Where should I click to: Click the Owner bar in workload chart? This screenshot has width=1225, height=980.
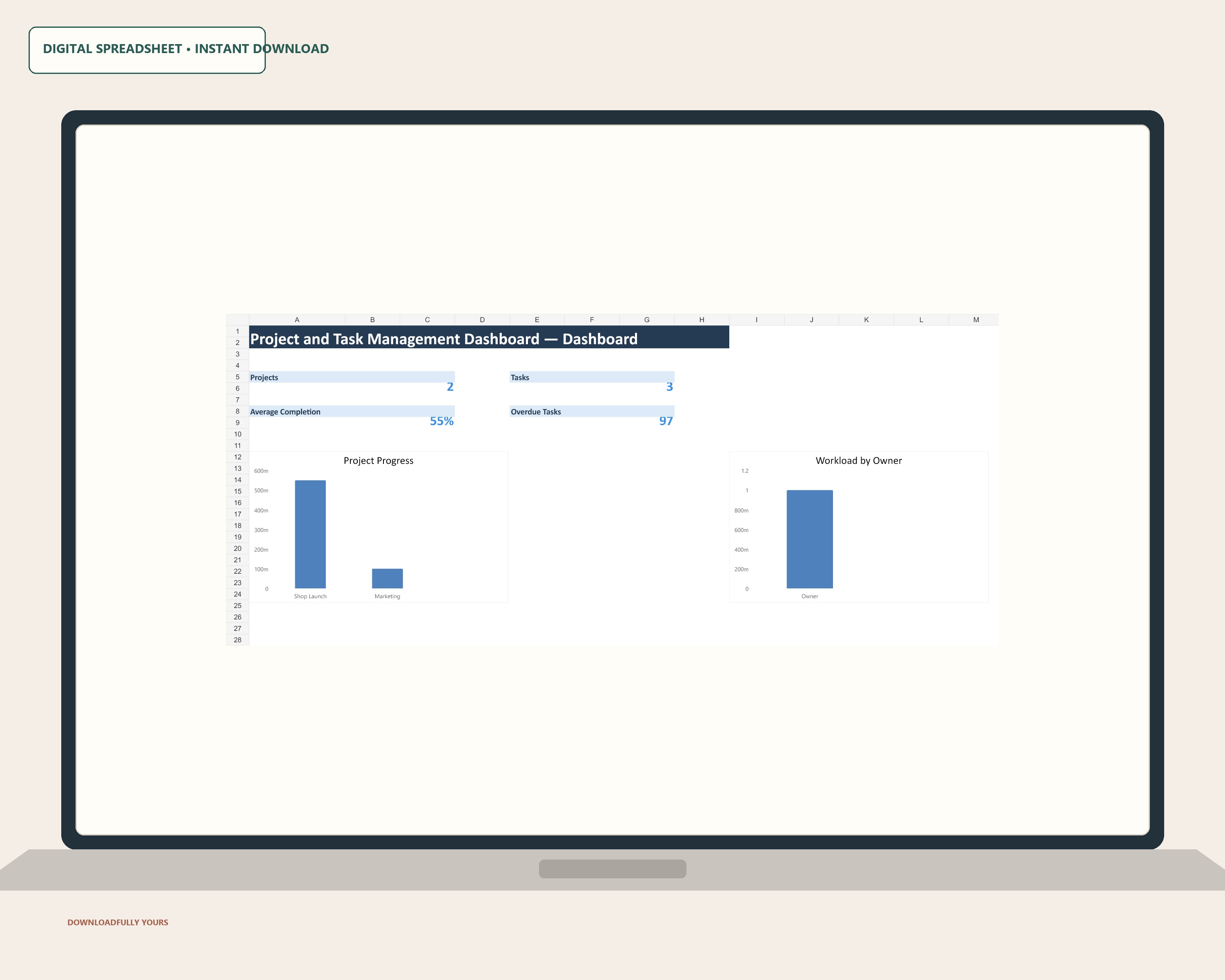810,539
